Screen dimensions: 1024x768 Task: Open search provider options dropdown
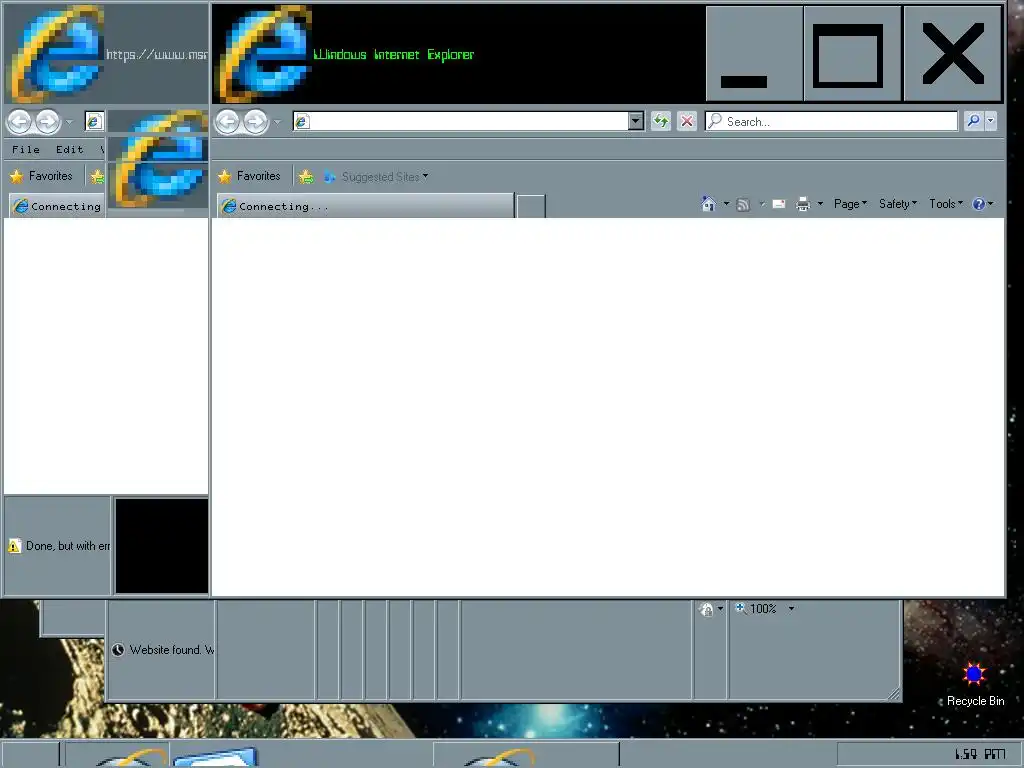coord(991,121)
